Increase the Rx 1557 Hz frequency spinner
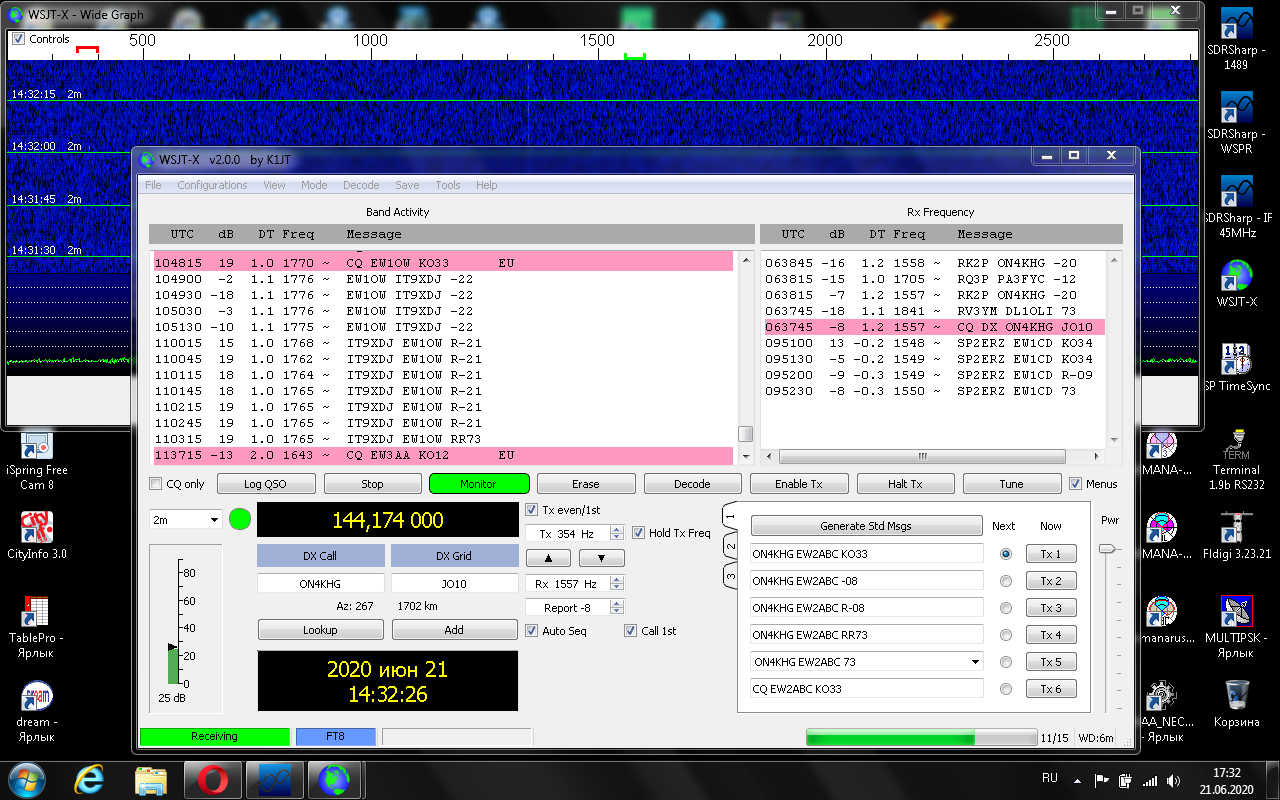 (x=616, y=580)
